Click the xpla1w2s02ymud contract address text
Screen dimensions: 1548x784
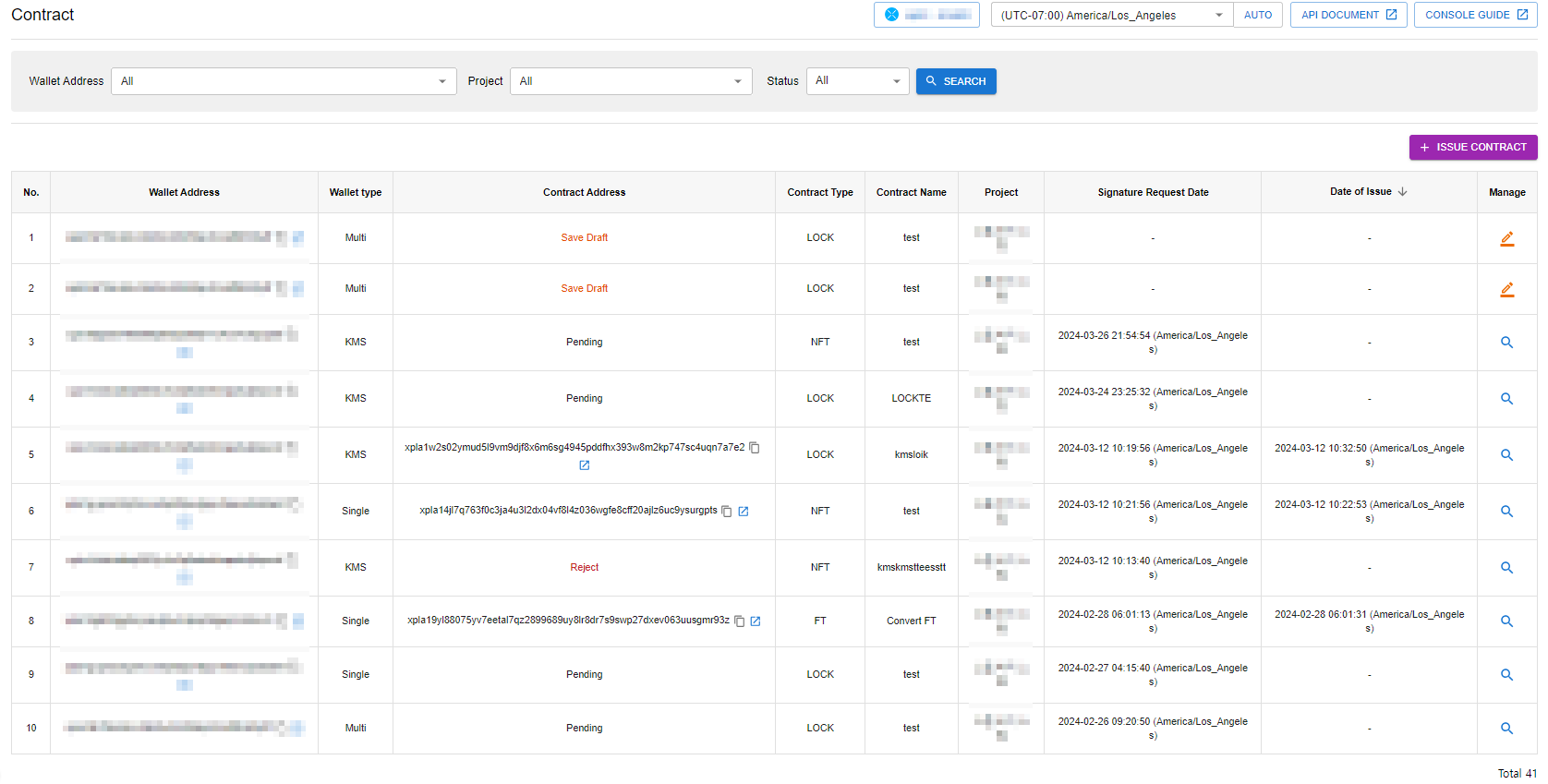(x=574, y=448)
